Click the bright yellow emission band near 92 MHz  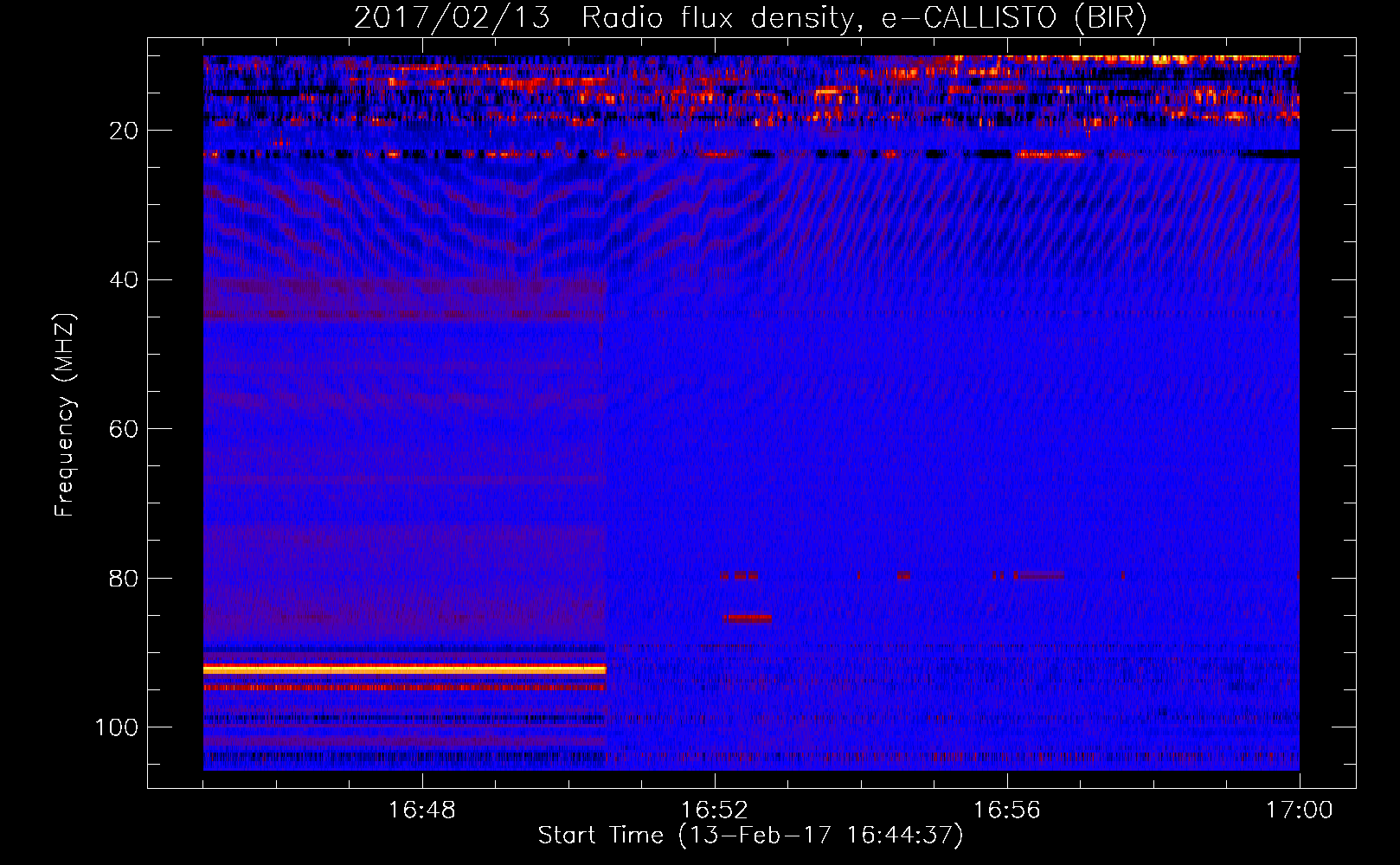404,670
